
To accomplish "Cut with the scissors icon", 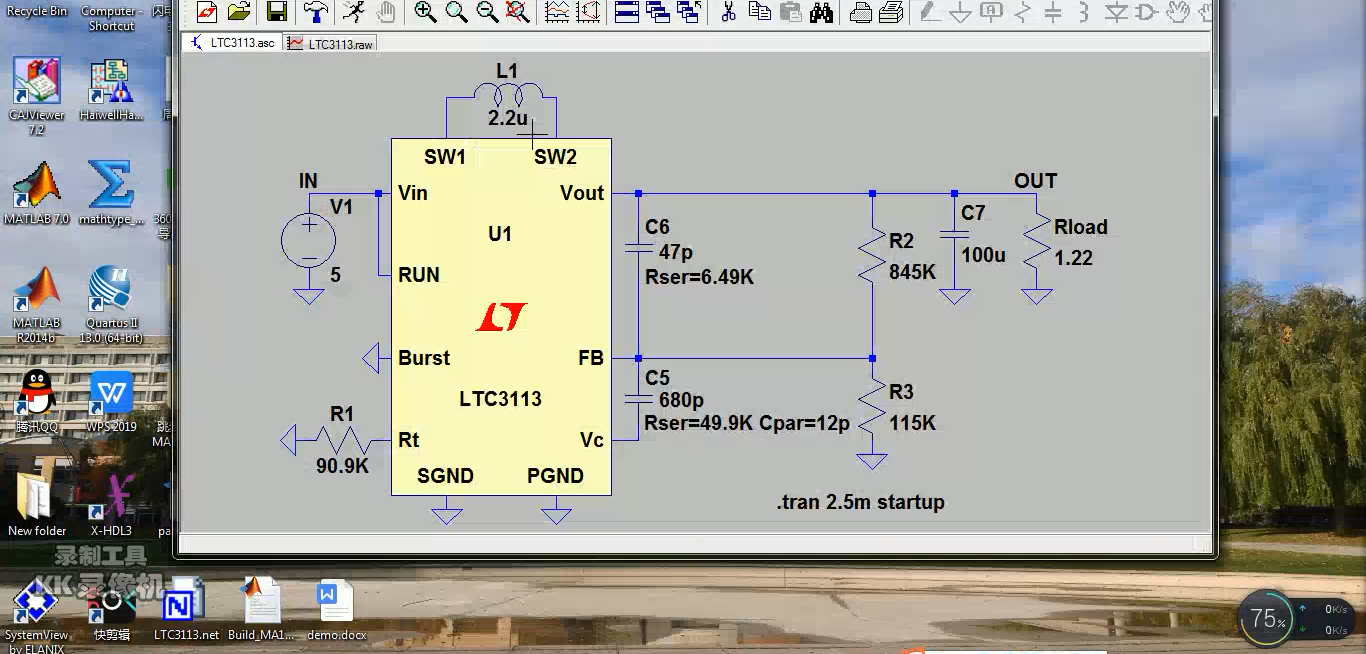I will 728,12.
